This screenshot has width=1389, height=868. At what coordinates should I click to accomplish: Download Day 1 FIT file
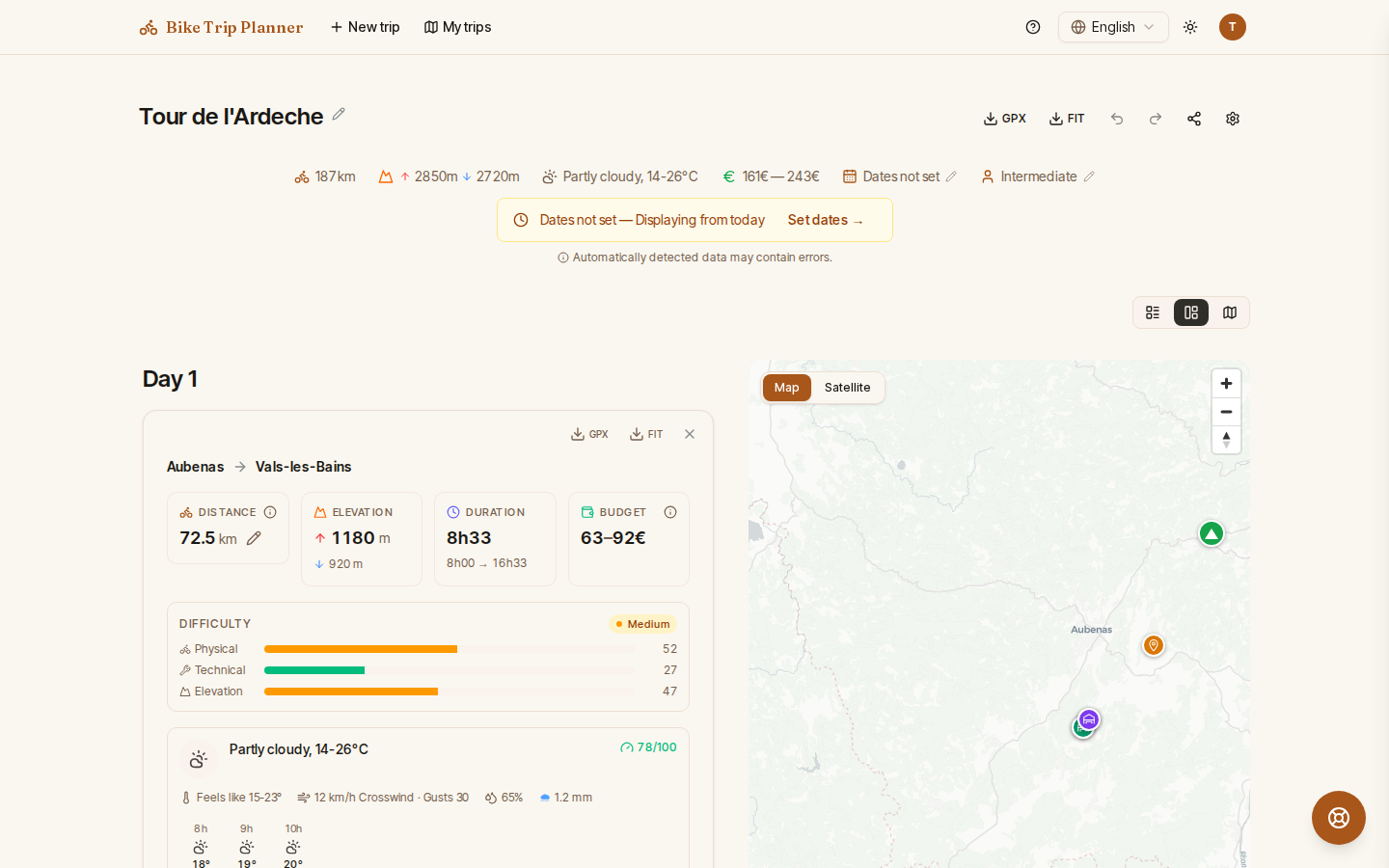click(x=646, y=434)
